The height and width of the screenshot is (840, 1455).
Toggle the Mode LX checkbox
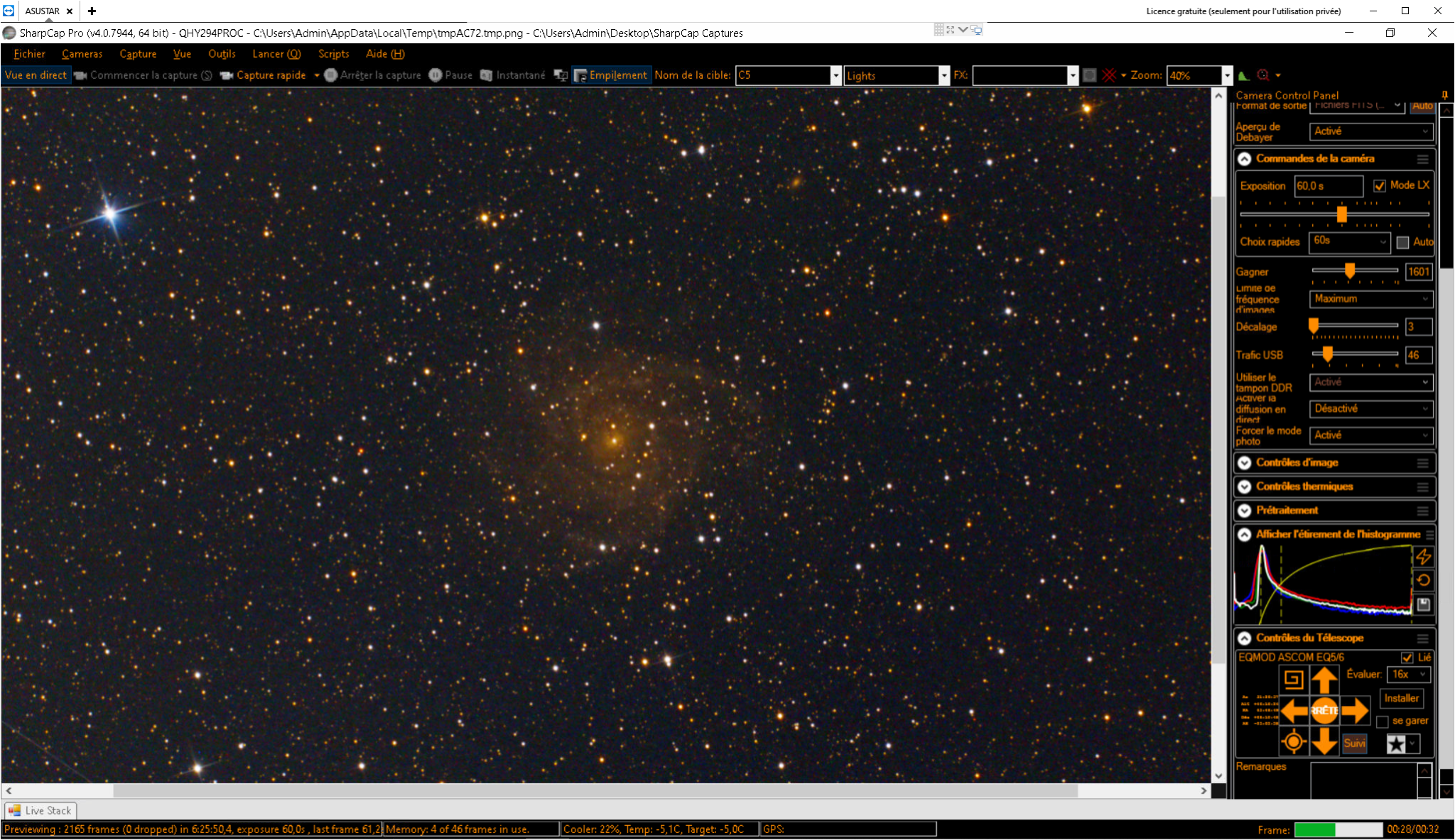tap(1379, 186)
